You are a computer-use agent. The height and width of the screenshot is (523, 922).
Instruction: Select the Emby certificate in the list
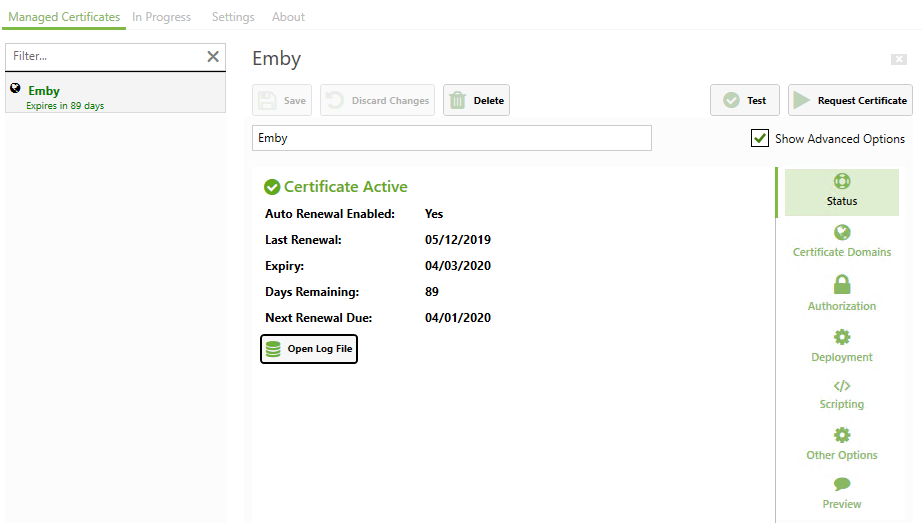point(115,92)
